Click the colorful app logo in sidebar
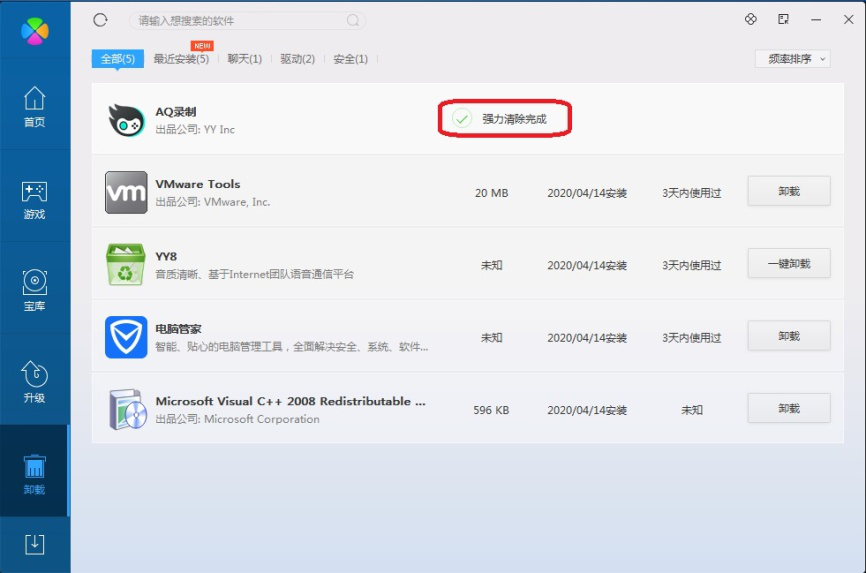The image size is (866, 573). (x=35, y=31)
